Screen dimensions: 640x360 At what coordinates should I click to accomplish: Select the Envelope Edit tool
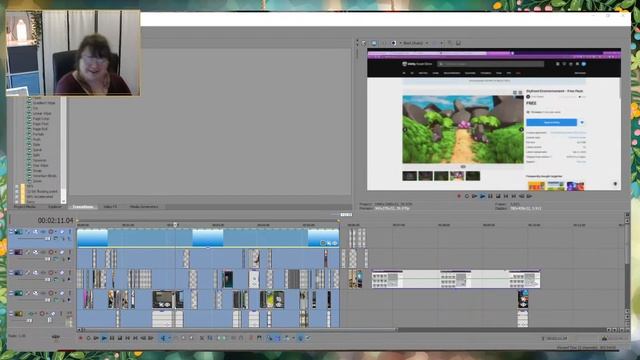pos(176,338)
